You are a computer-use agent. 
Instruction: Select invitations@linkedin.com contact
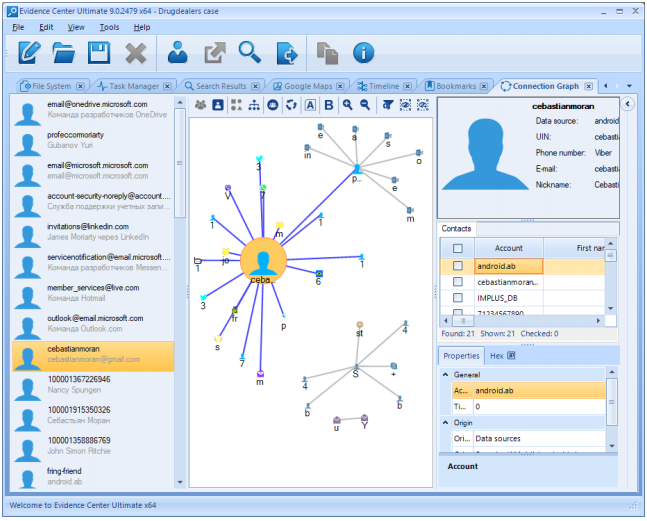[x=93, y=232]
